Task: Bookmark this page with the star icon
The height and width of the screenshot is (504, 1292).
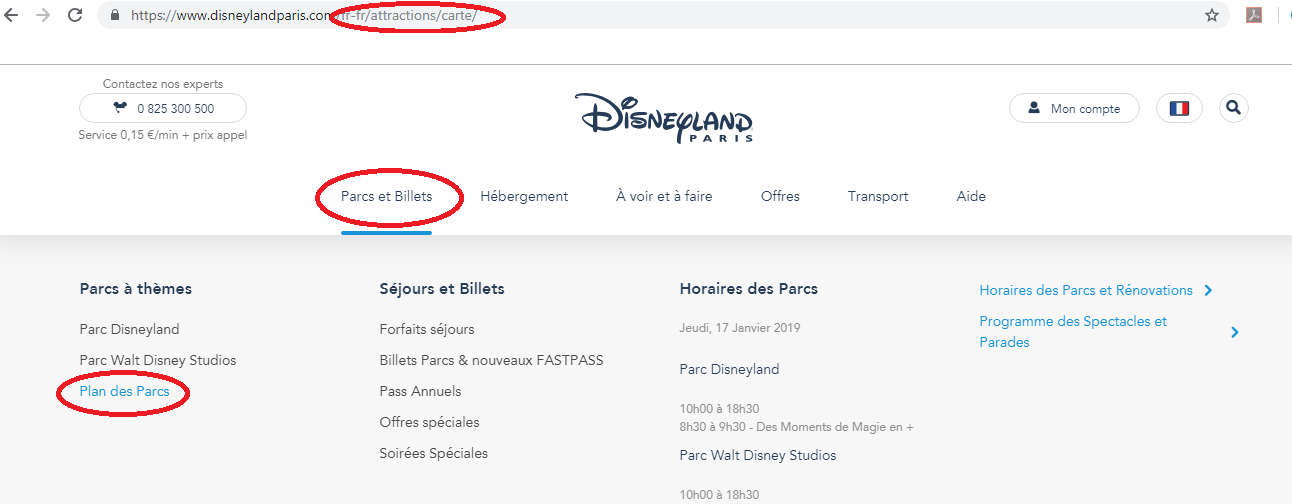Action: tap(1212, 15)
